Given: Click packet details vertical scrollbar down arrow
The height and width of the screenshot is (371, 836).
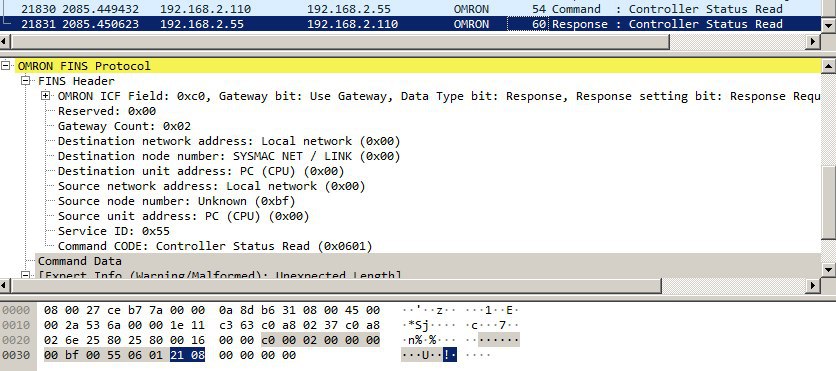Looking at the screenshot, I should point(829,269).
